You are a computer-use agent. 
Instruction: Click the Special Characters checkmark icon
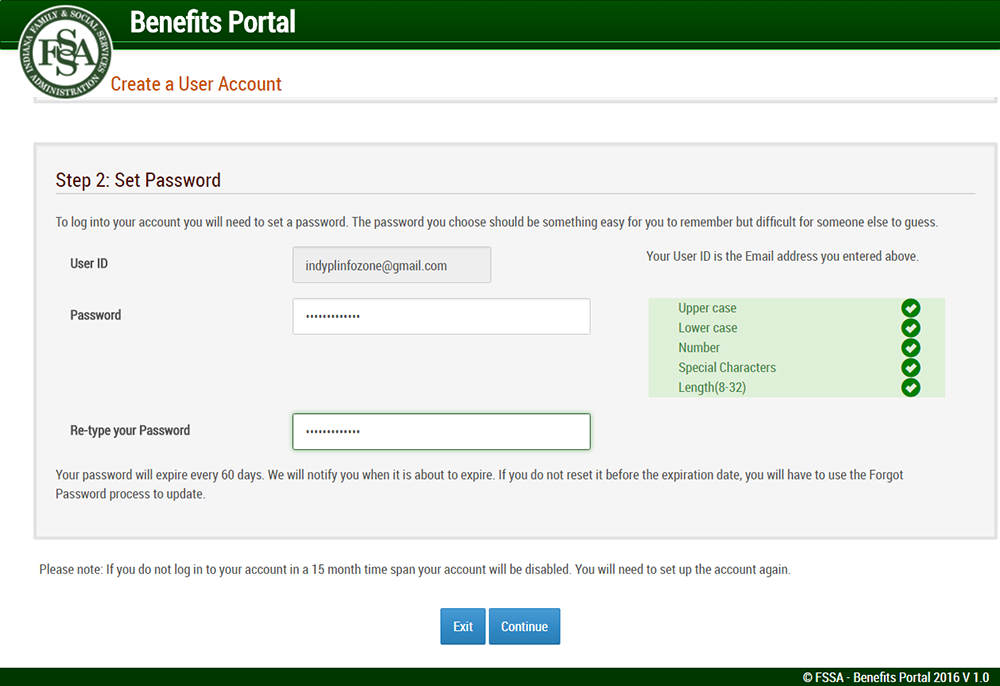click(x=911, y=367)
